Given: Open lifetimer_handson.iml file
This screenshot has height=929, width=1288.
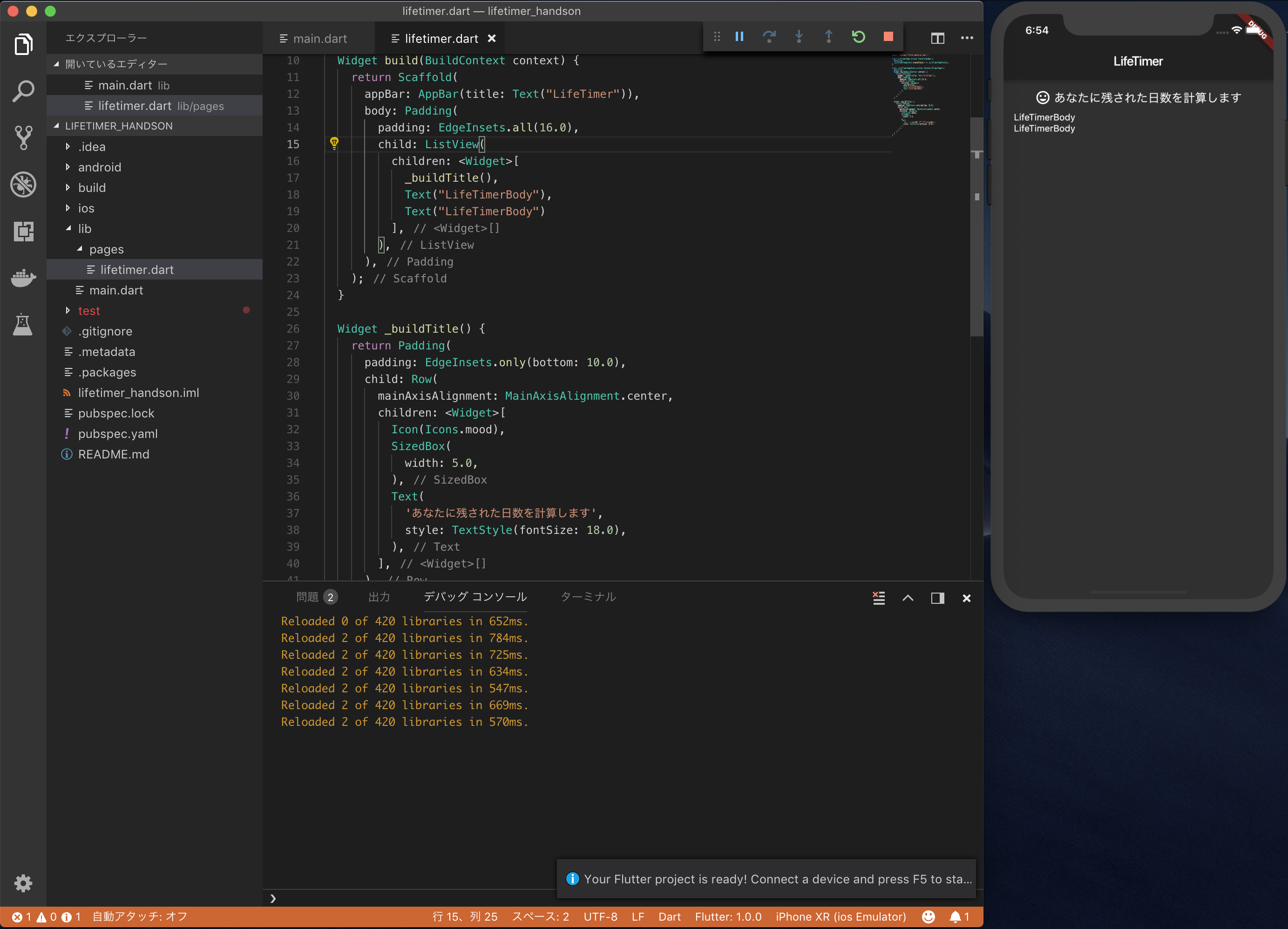Looking at the screenshot, I should [x=155, y=393].
